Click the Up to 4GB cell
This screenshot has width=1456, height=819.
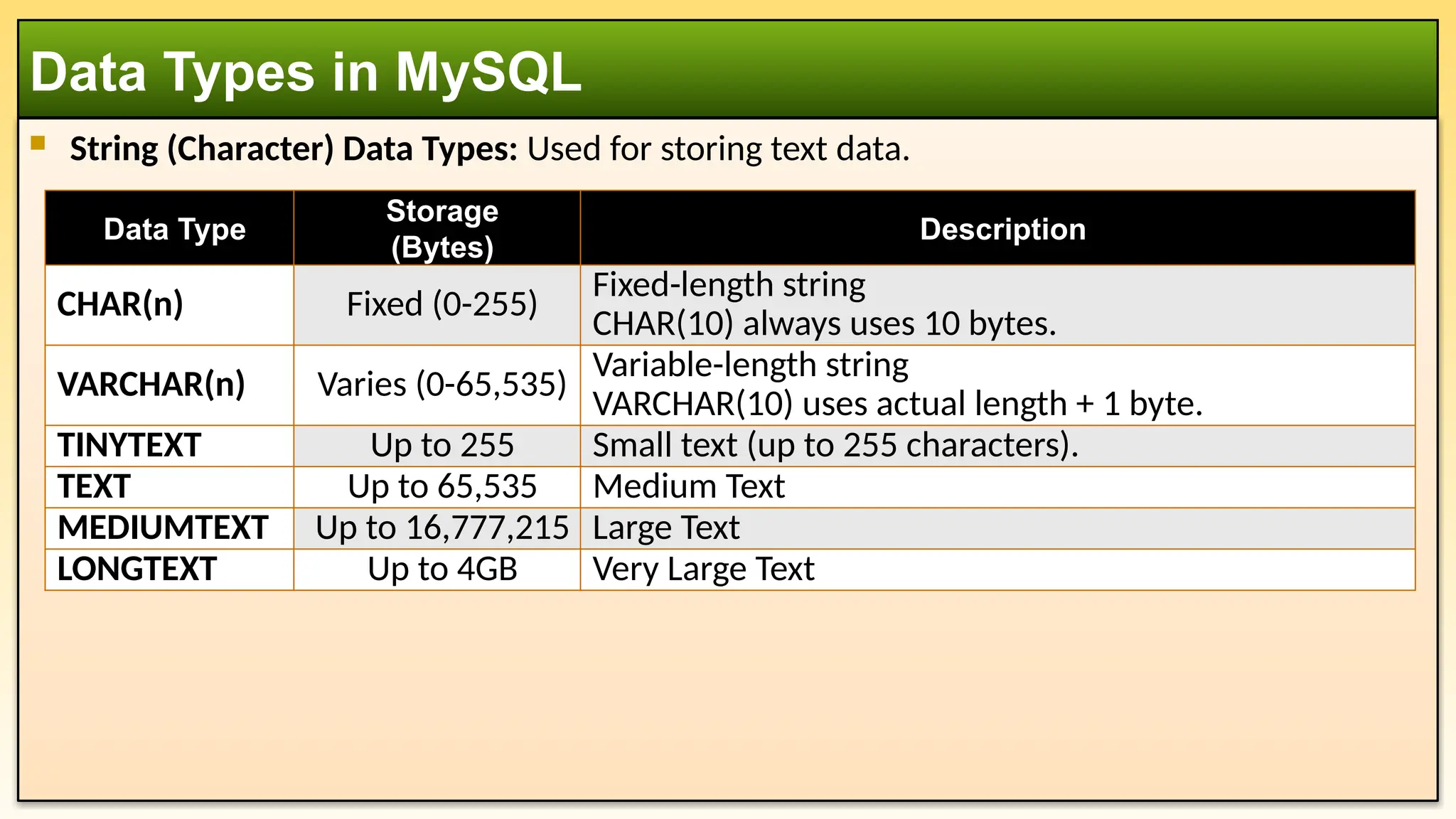pyautogui.click(x=441, y=569)
